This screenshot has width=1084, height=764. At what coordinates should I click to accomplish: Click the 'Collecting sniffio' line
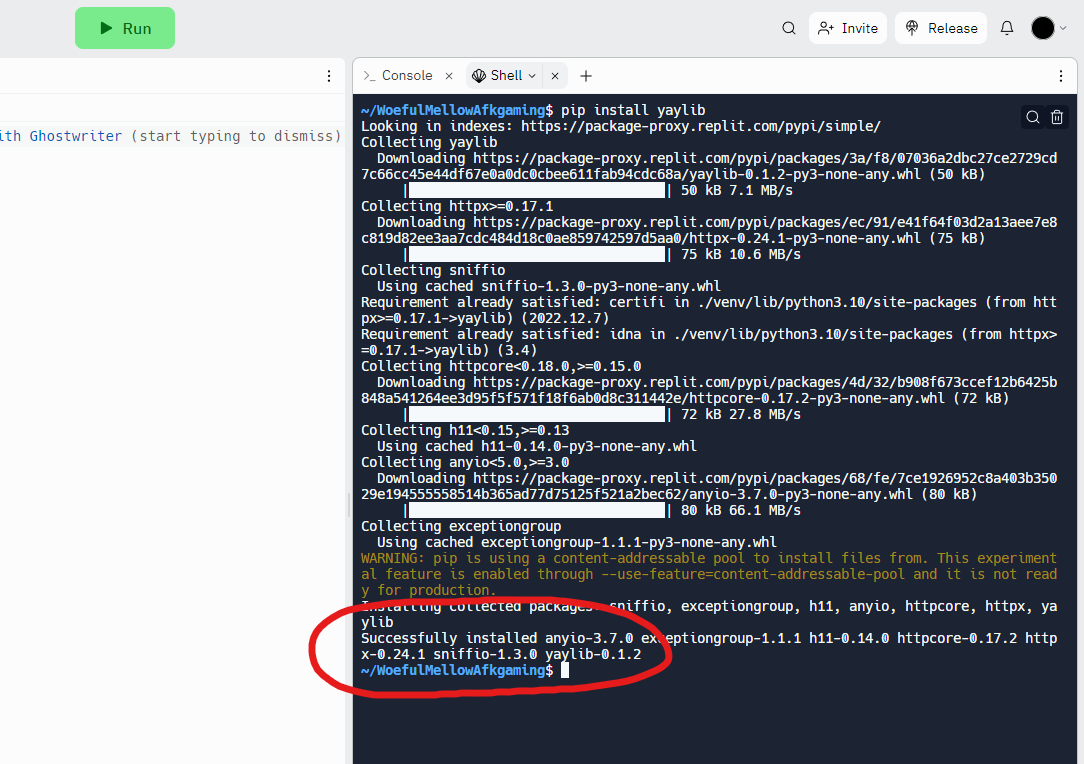tap(433, 270)
